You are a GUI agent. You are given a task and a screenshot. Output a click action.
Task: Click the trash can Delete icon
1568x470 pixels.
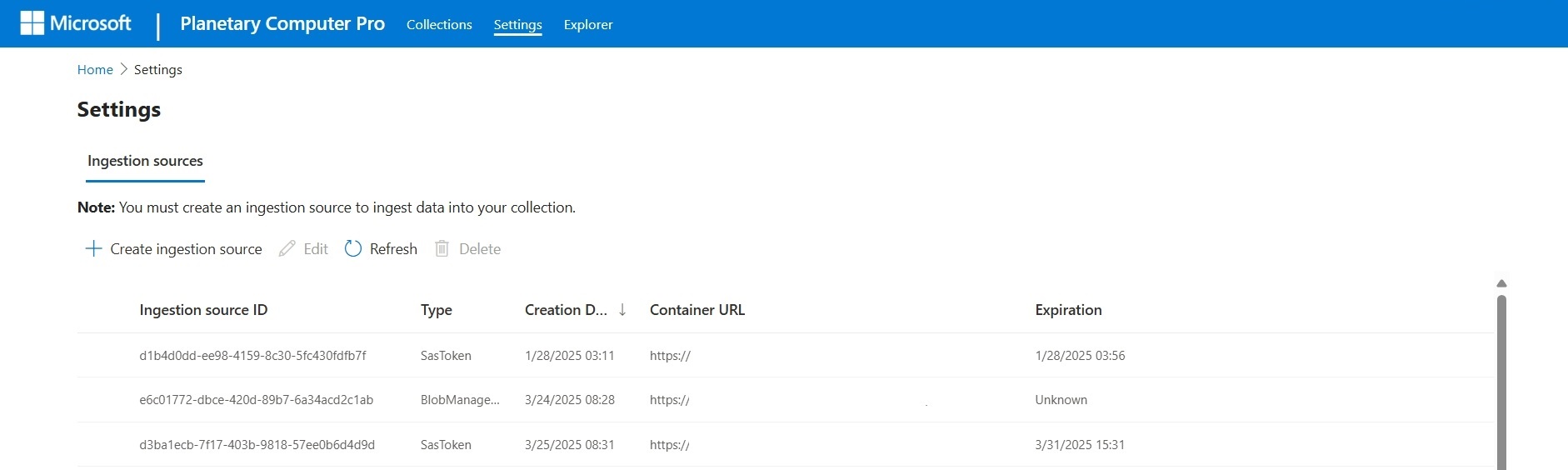(442, 248)
